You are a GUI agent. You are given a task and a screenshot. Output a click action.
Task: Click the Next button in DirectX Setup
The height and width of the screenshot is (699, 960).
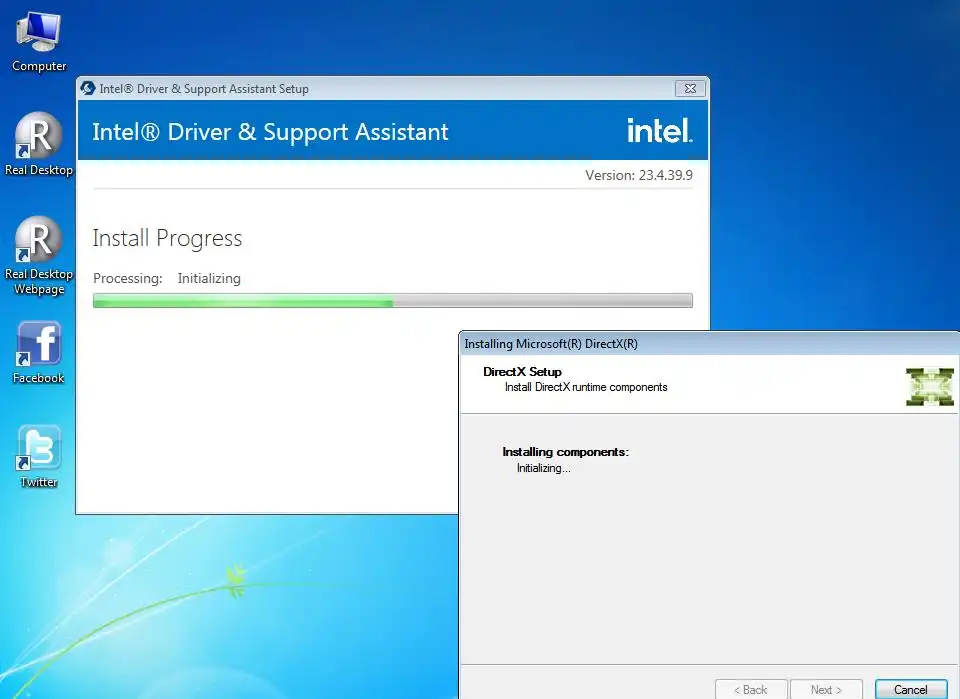click(x=826, y=689)
